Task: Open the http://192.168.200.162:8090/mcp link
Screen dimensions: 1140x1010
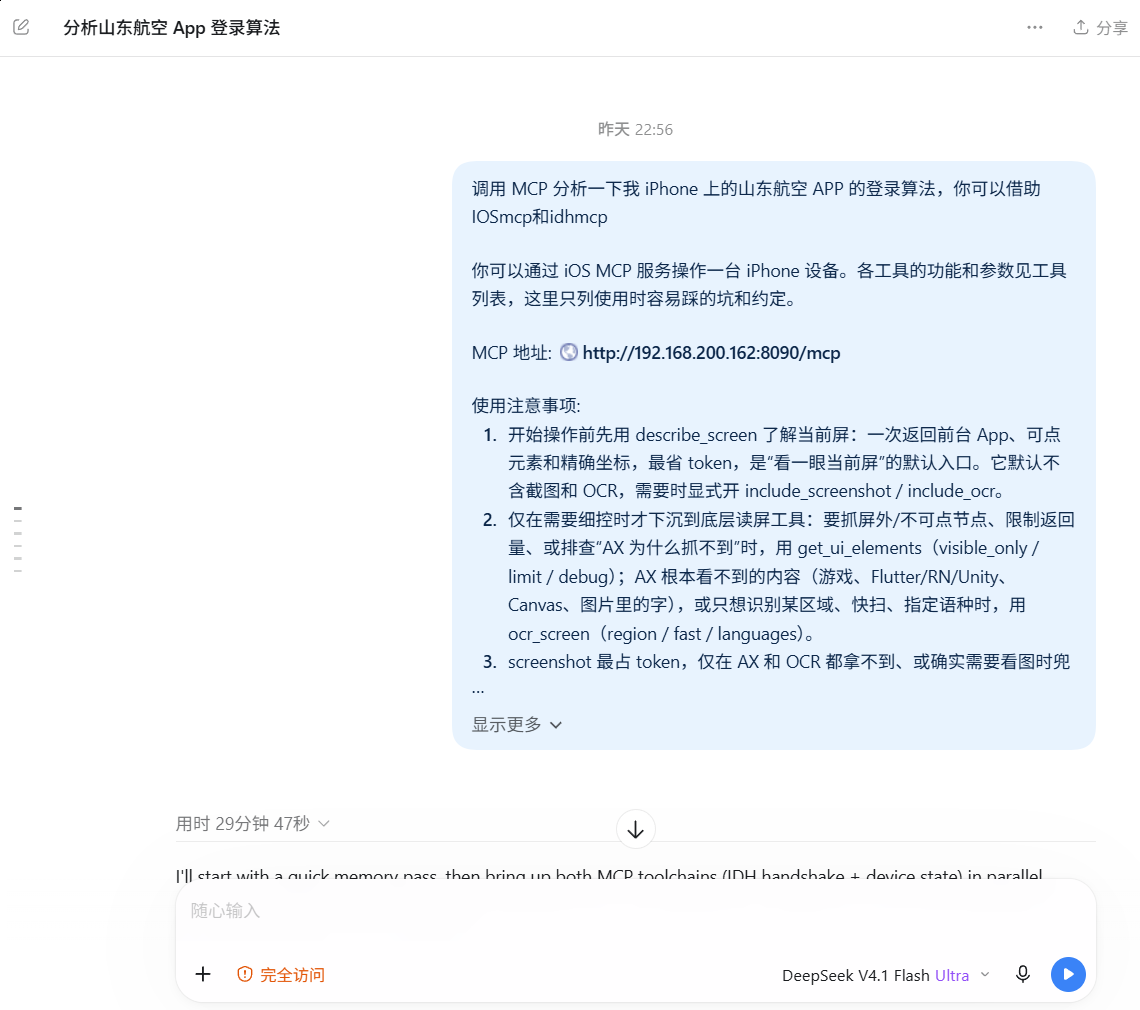Action: (x=711, y=353)
